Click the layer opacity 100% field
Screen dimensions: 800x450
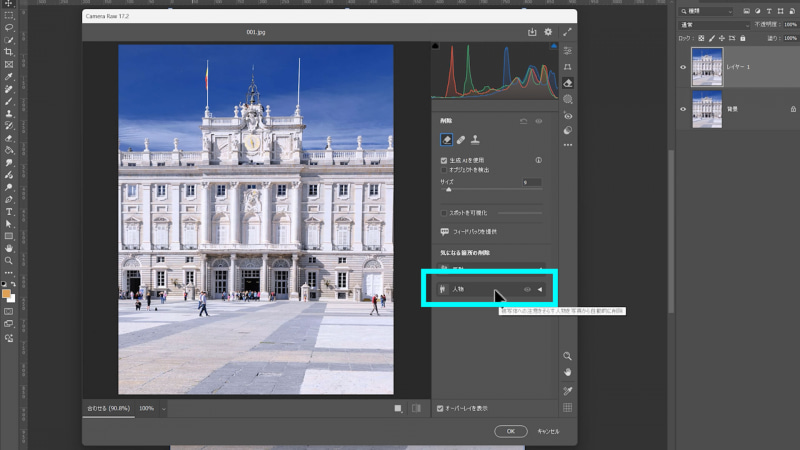pos(790,24)
